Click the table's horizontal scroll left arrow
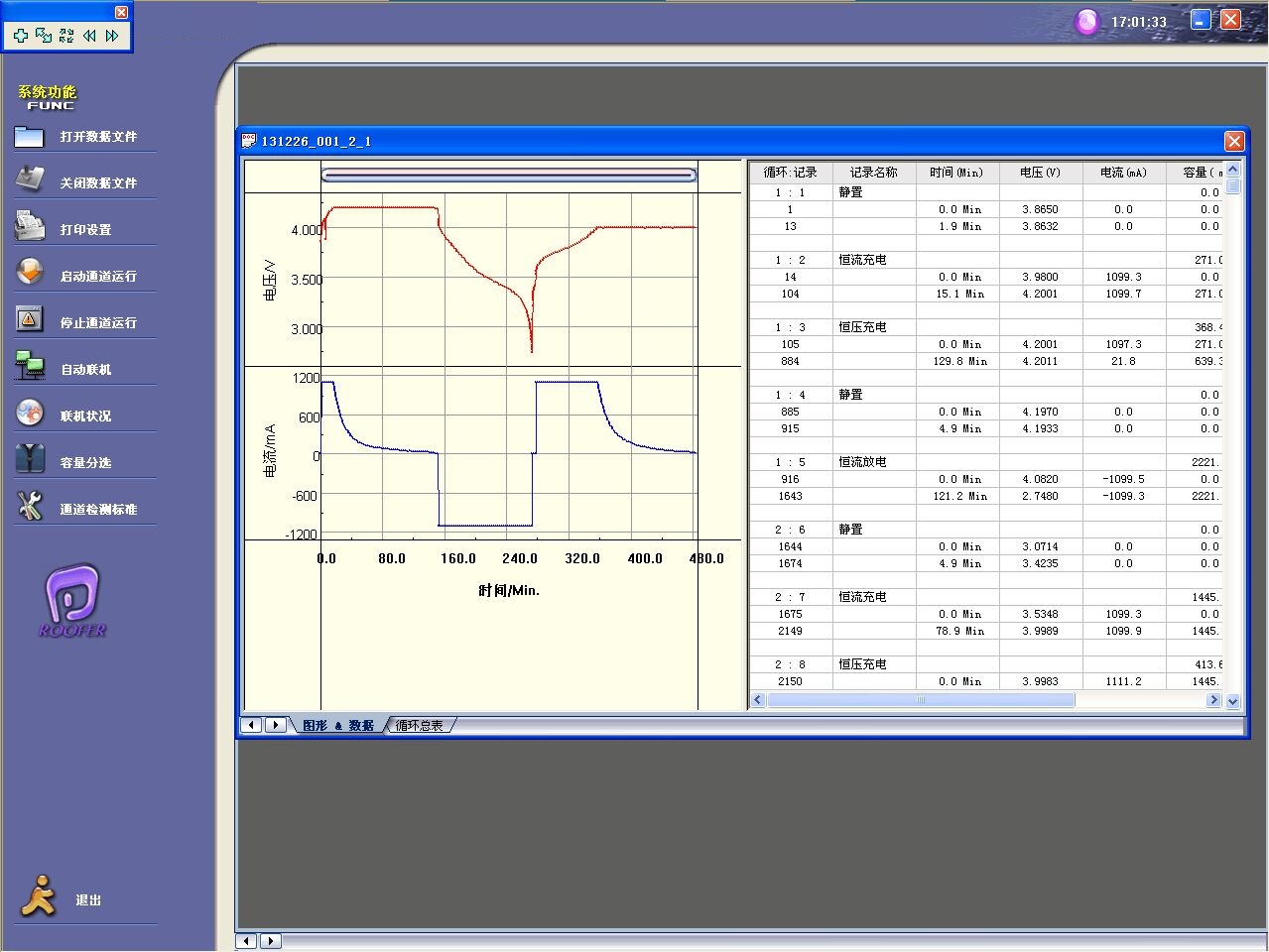1269x952 pixels. [759, 700]
